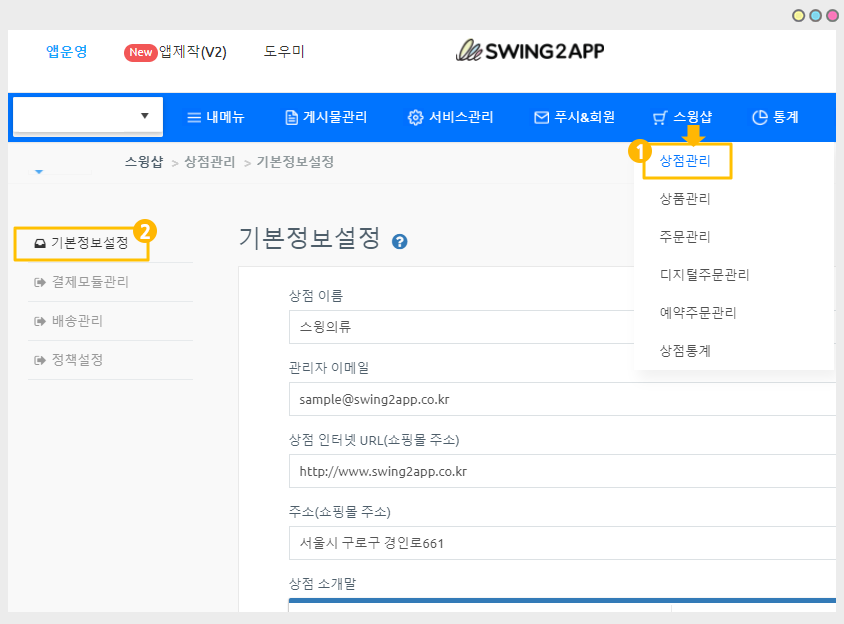Image resolution: width=844 pixels, height=624 pixels.
Task: Expand the small blue arrow below app selector
Action: tap(39, 172)
